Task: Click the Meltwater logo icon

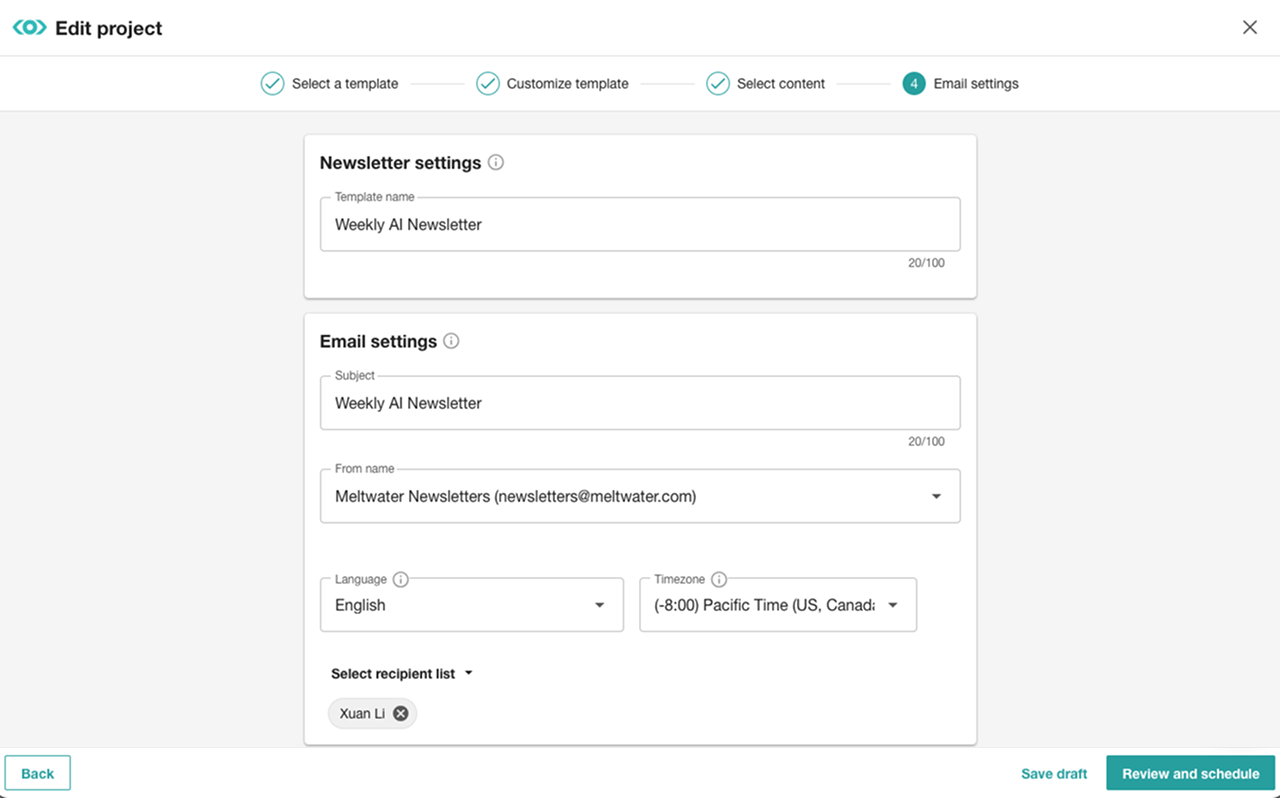Action: click(x=28, y=27)
